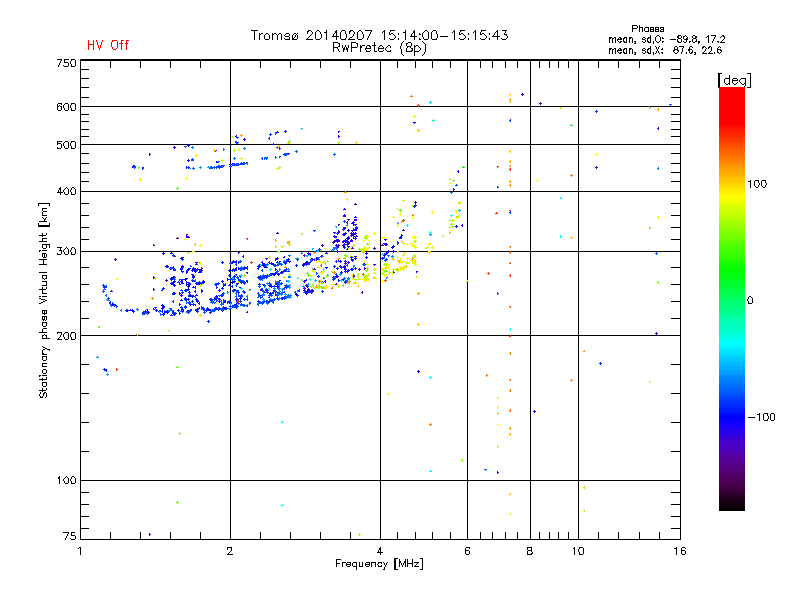Click the colorbar tick label '-100'
The height and width of the screenshot is (600, 800).
761,417
